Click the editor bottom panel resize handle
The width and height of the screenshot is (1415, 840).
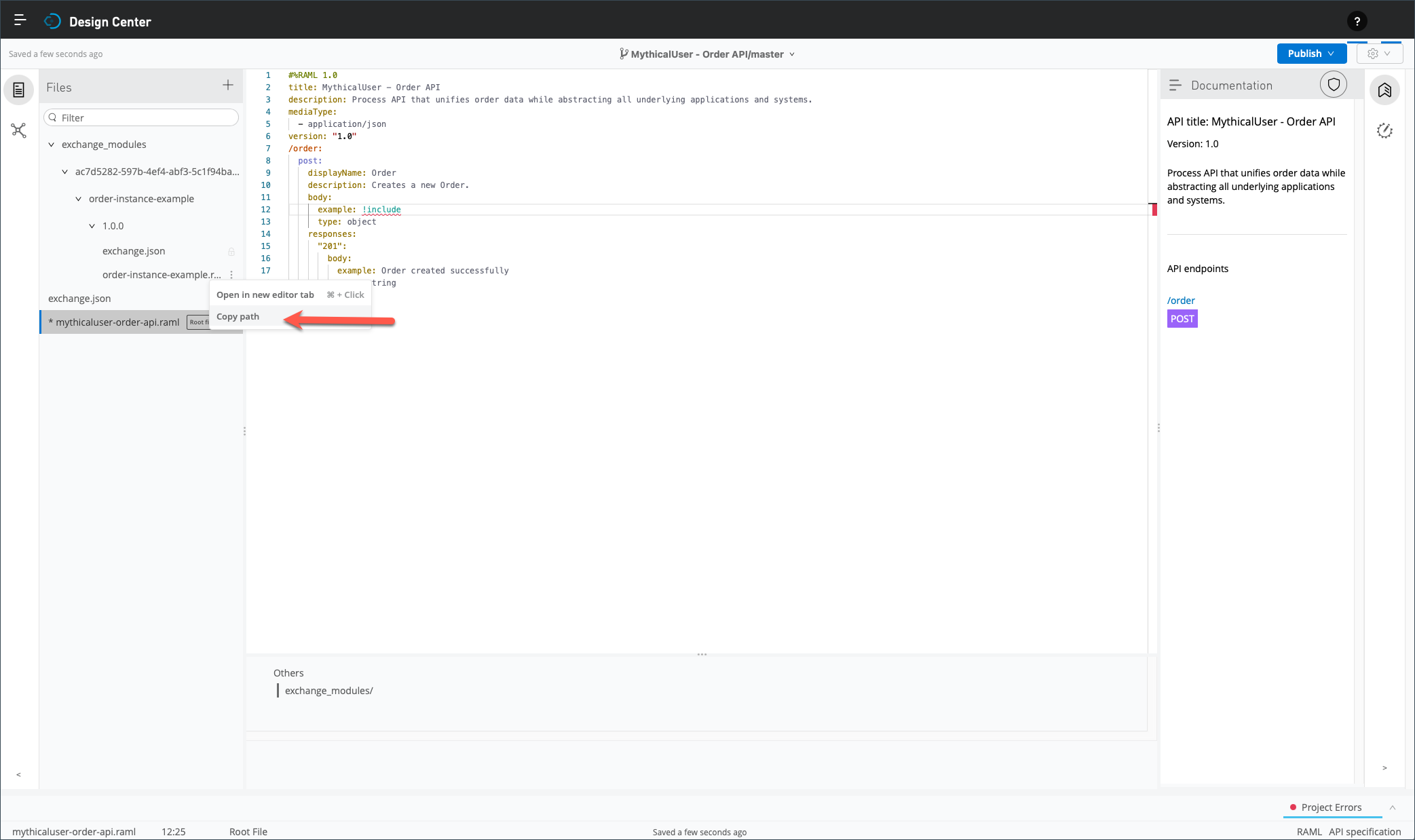point(702,655)
